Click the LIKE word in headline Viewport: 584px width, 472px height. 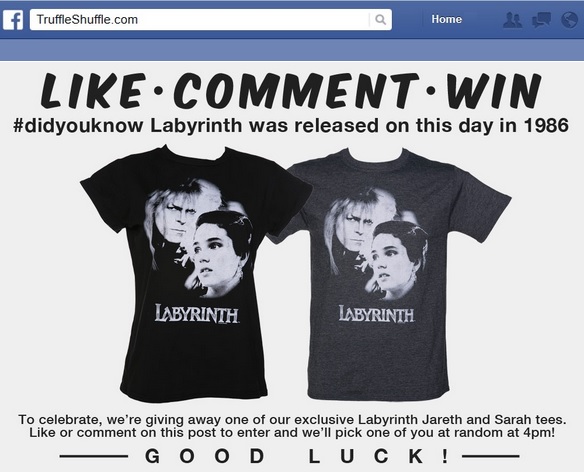coord(91,90)
